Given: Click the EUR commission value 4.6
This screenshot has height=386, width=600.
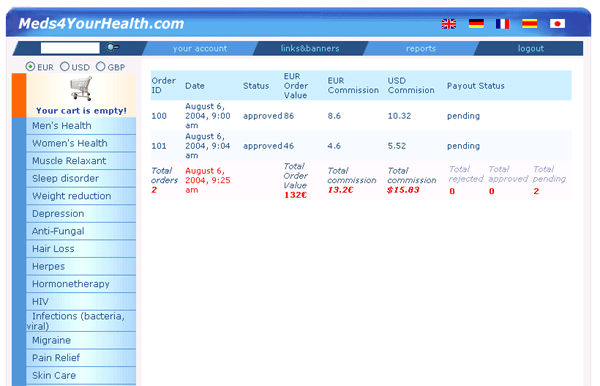Looking at the screenshot, I should (334, 146).
